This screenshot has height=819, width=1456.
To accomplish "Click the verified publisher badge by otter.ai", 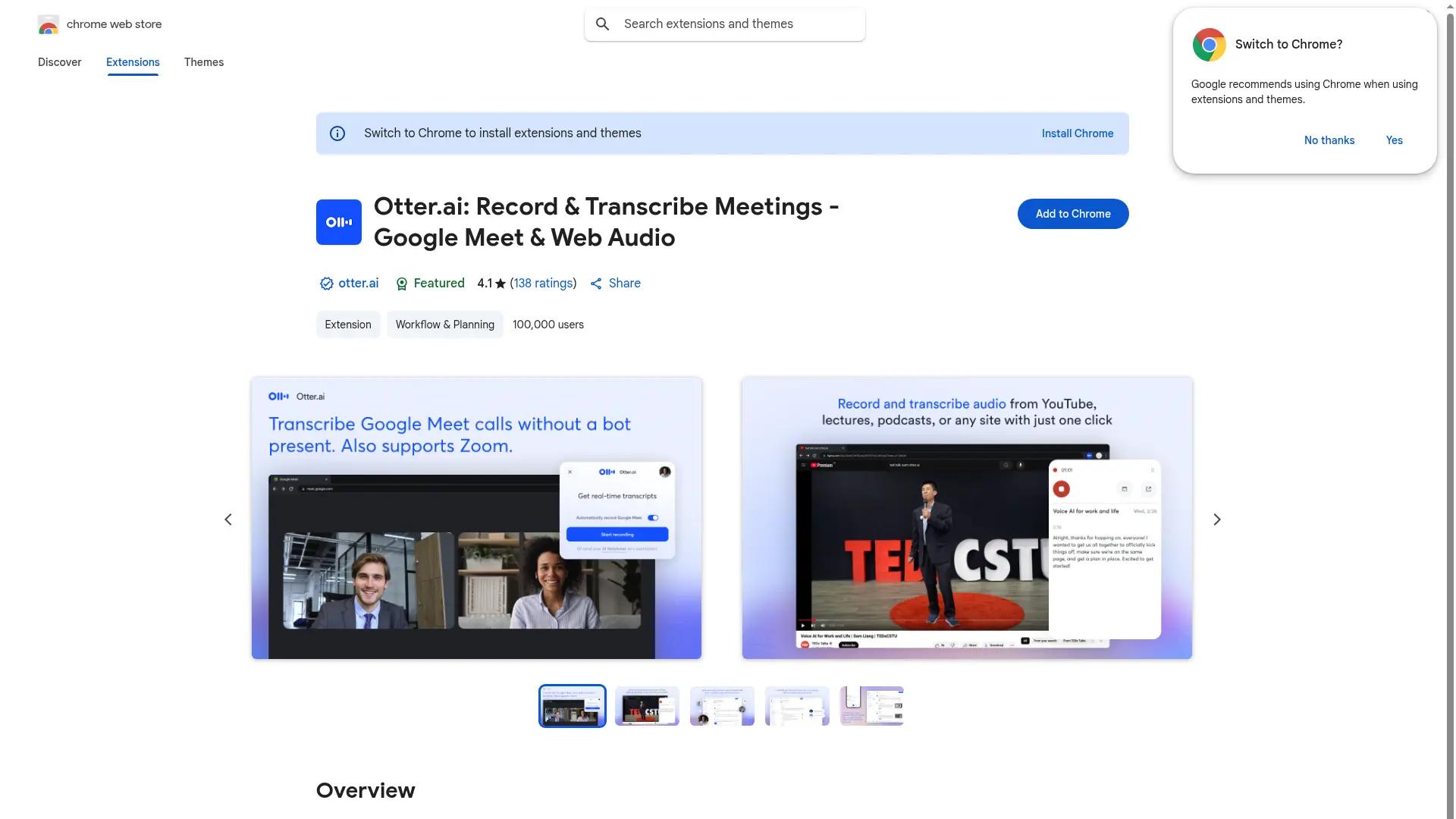I will pyautogui.click(x=327, y=284).
